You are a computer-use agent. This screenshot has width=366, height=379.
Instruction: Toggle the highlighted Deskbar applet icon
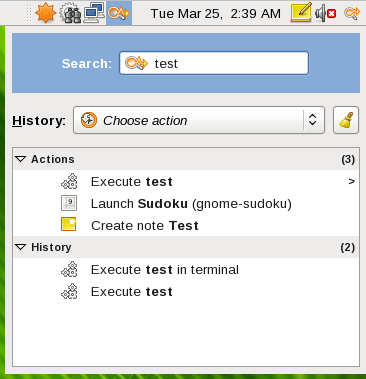pos(119,13)
